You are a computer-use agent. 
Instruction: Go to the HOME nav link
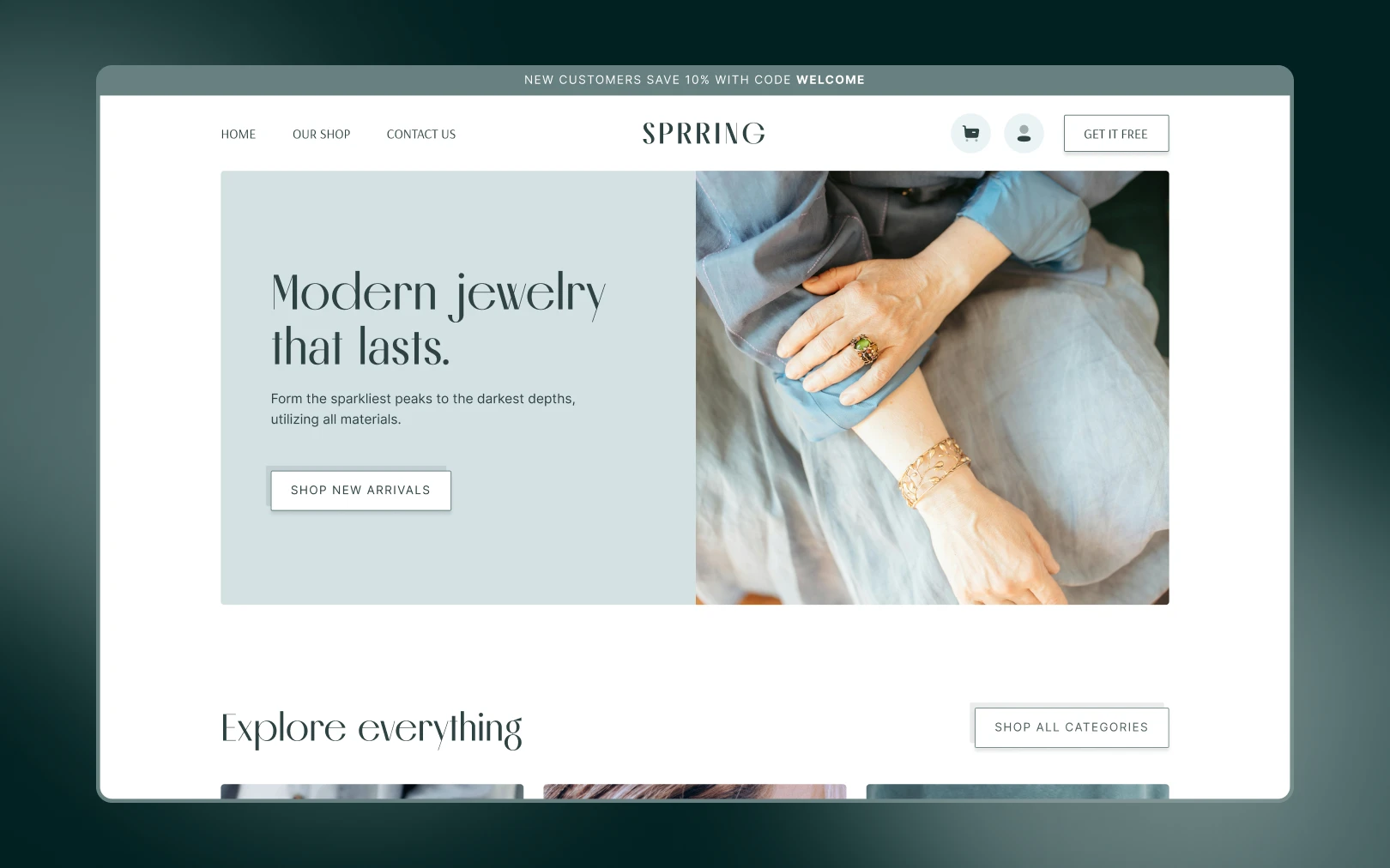(239, 134)
